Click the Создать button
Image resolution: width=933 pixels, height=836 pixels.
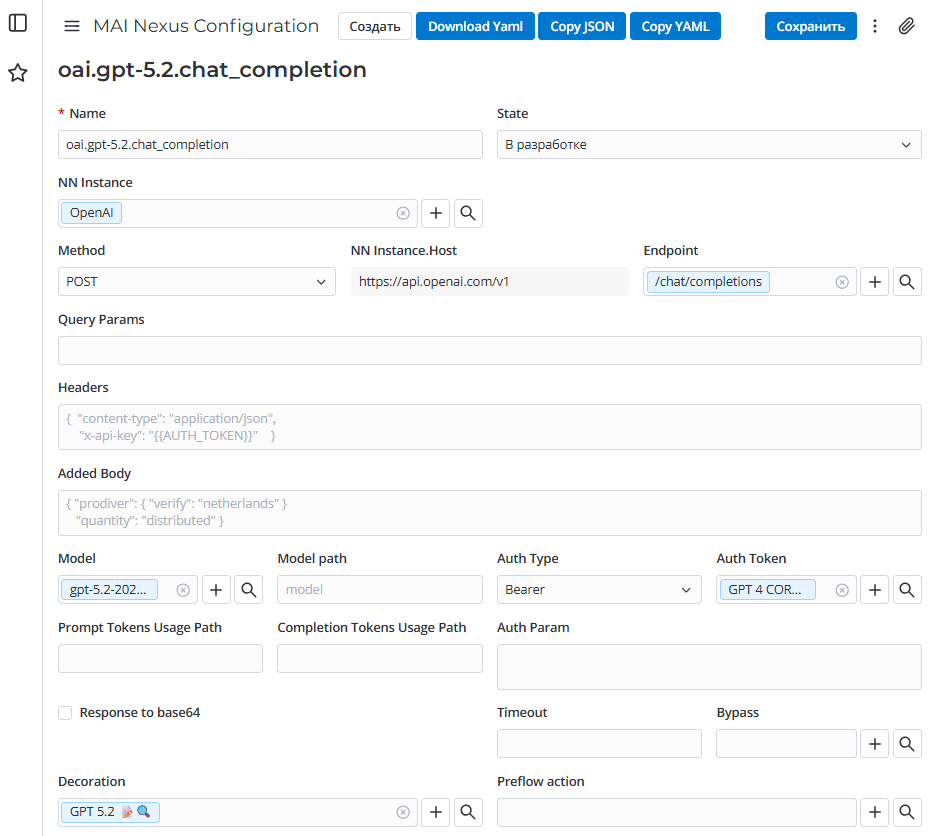pyautogui.click(x=375, y=26)
